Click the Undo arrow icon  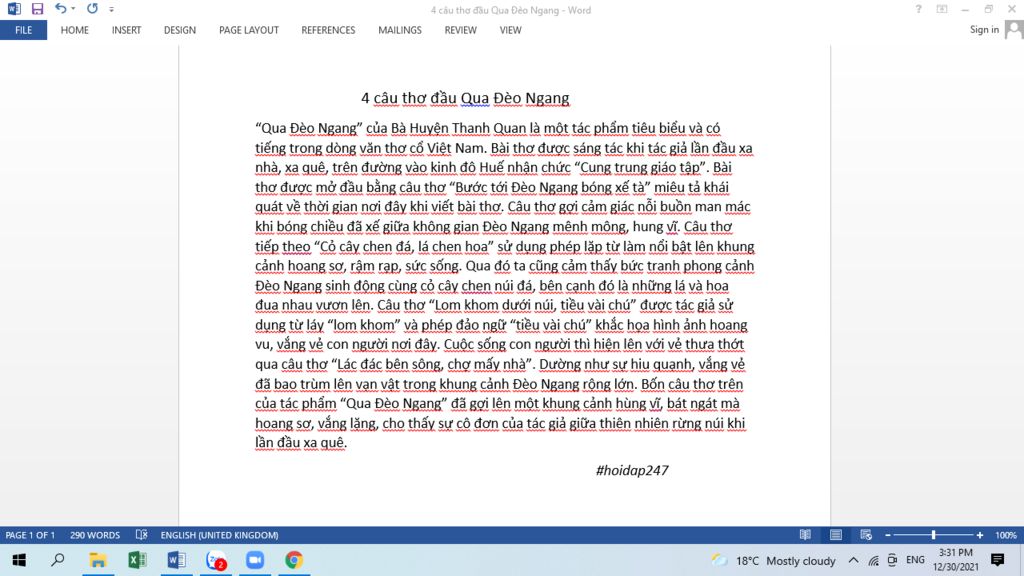click(60, 8)
